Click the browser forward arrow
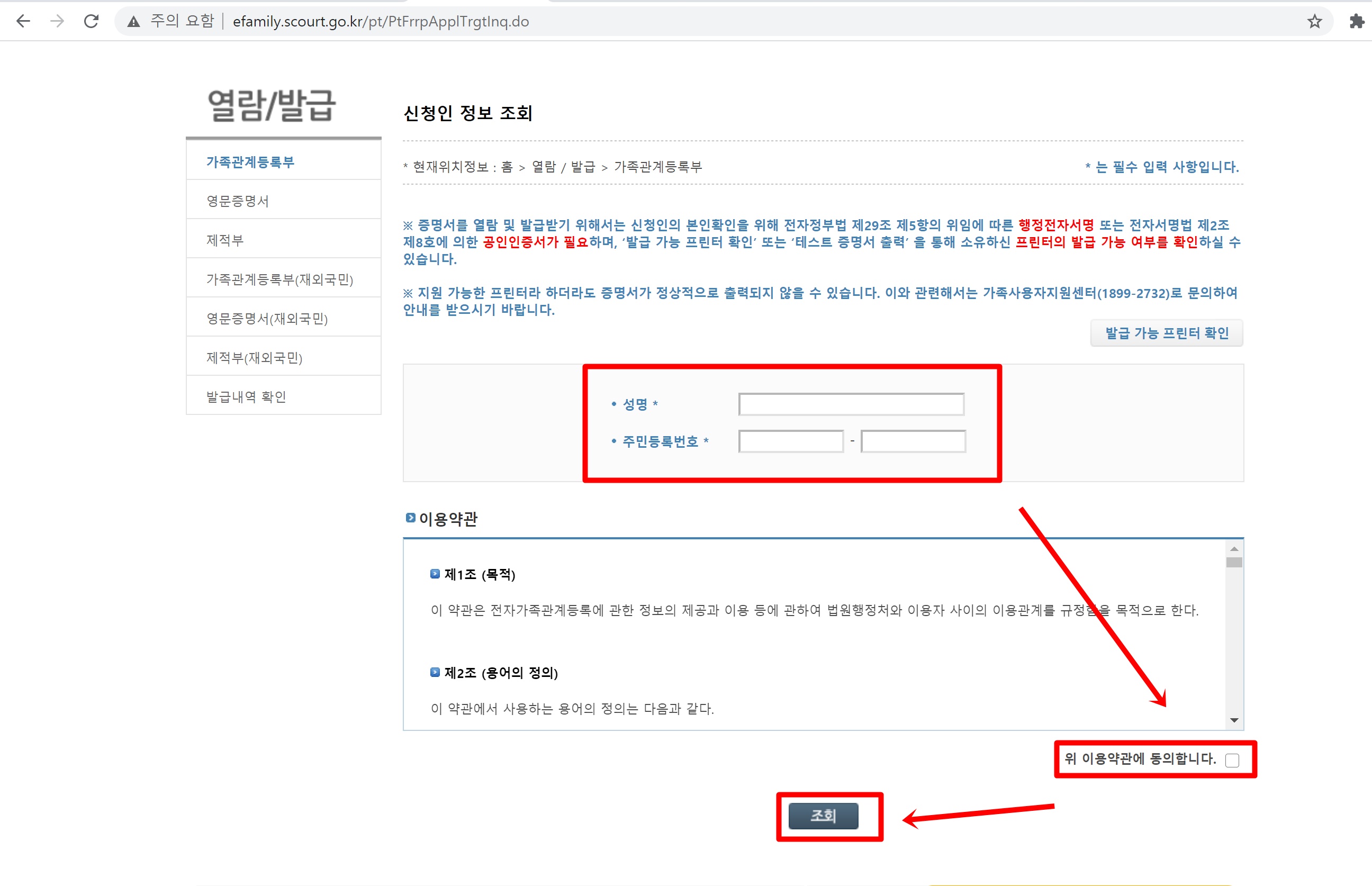Viewport: 1372px width, 886px height. click(x=57, y=21)
